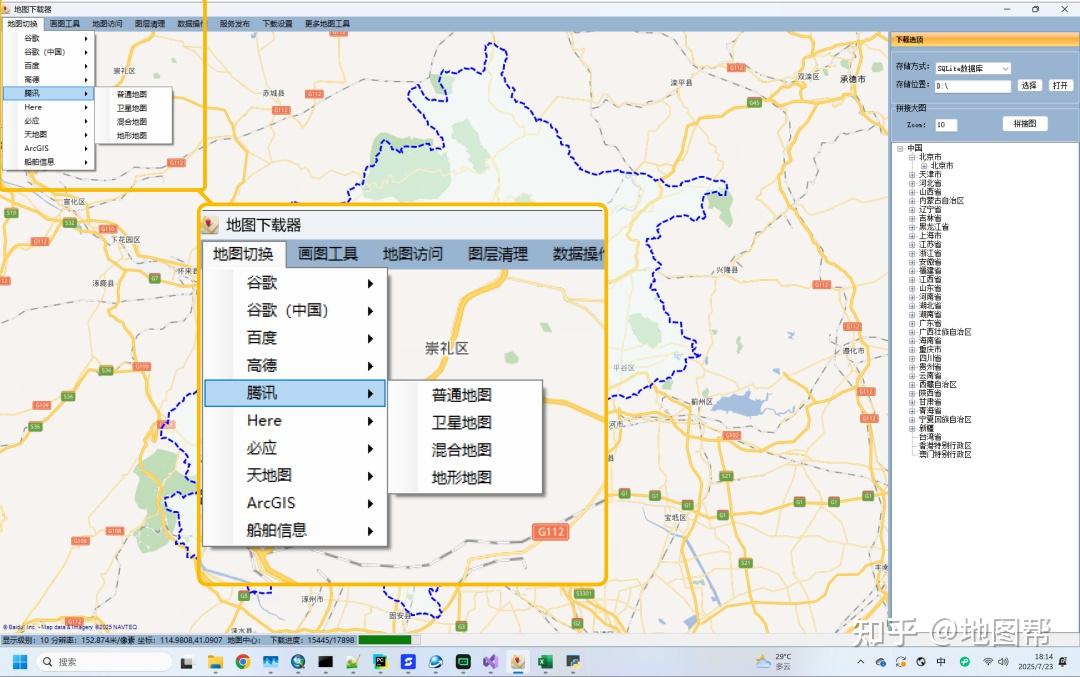Select 江苏省 in the region tree
The width and height of the screenshot is (1080, 677).
click(x=930, y=244)
